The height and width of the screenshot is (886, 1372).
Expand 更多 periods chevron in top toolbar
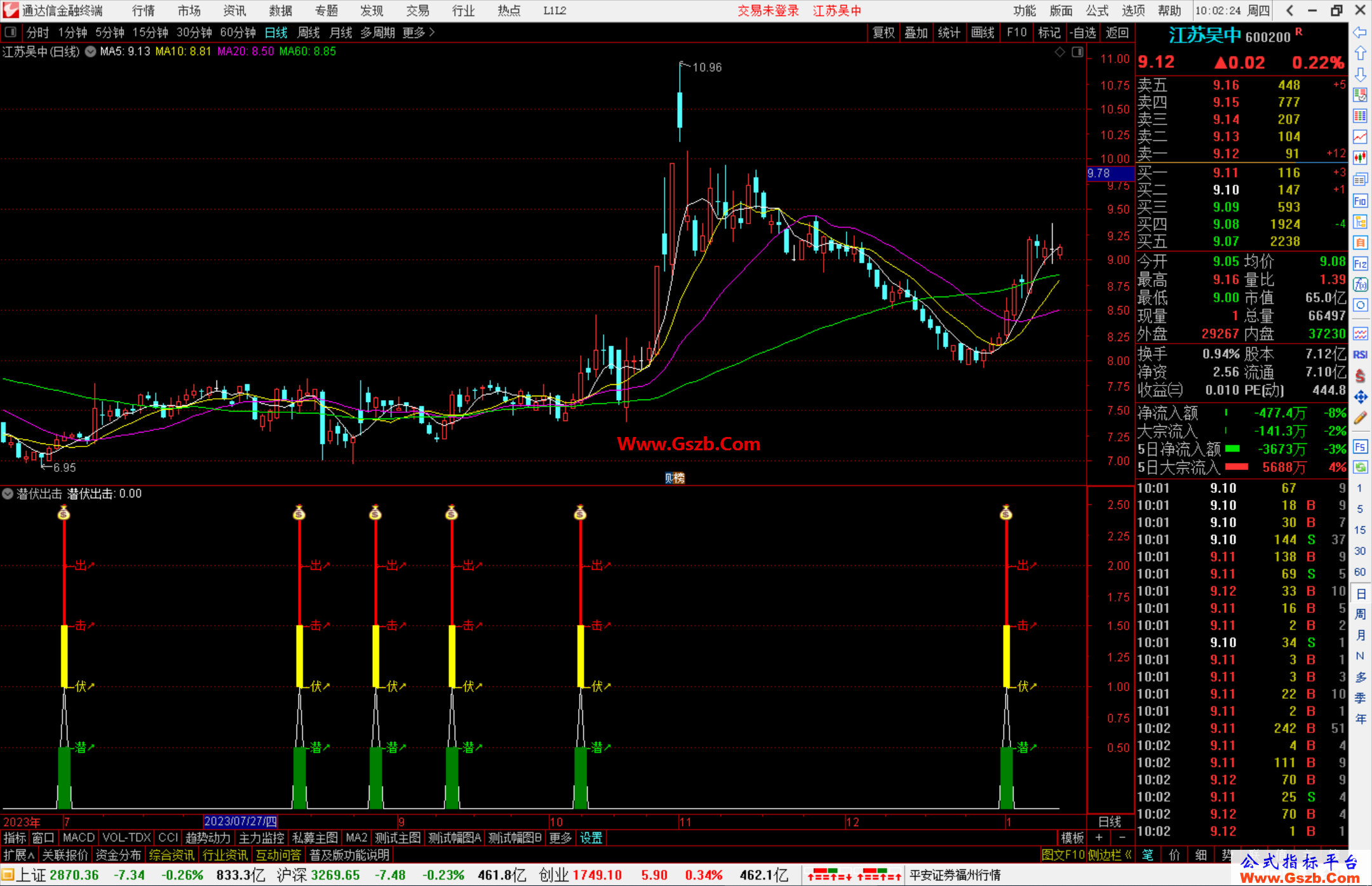419,32
